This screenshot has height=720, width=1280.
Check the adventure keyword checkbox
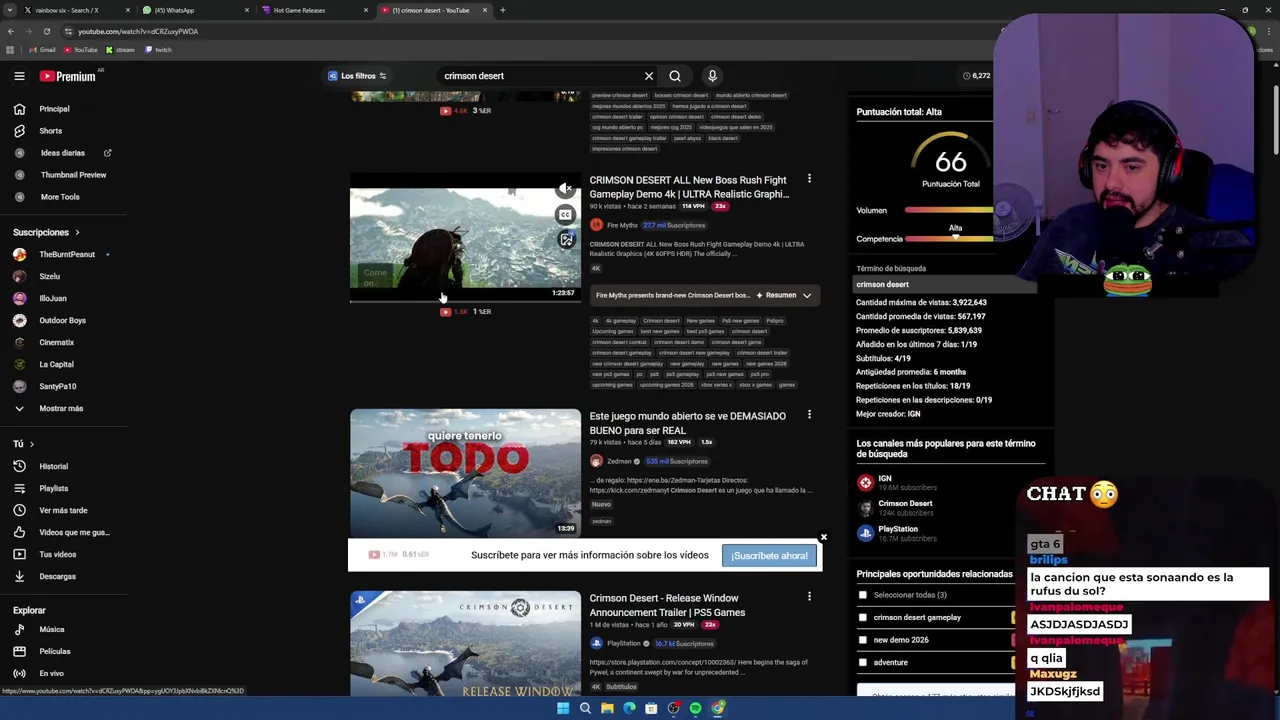click(x=863, y=662)
